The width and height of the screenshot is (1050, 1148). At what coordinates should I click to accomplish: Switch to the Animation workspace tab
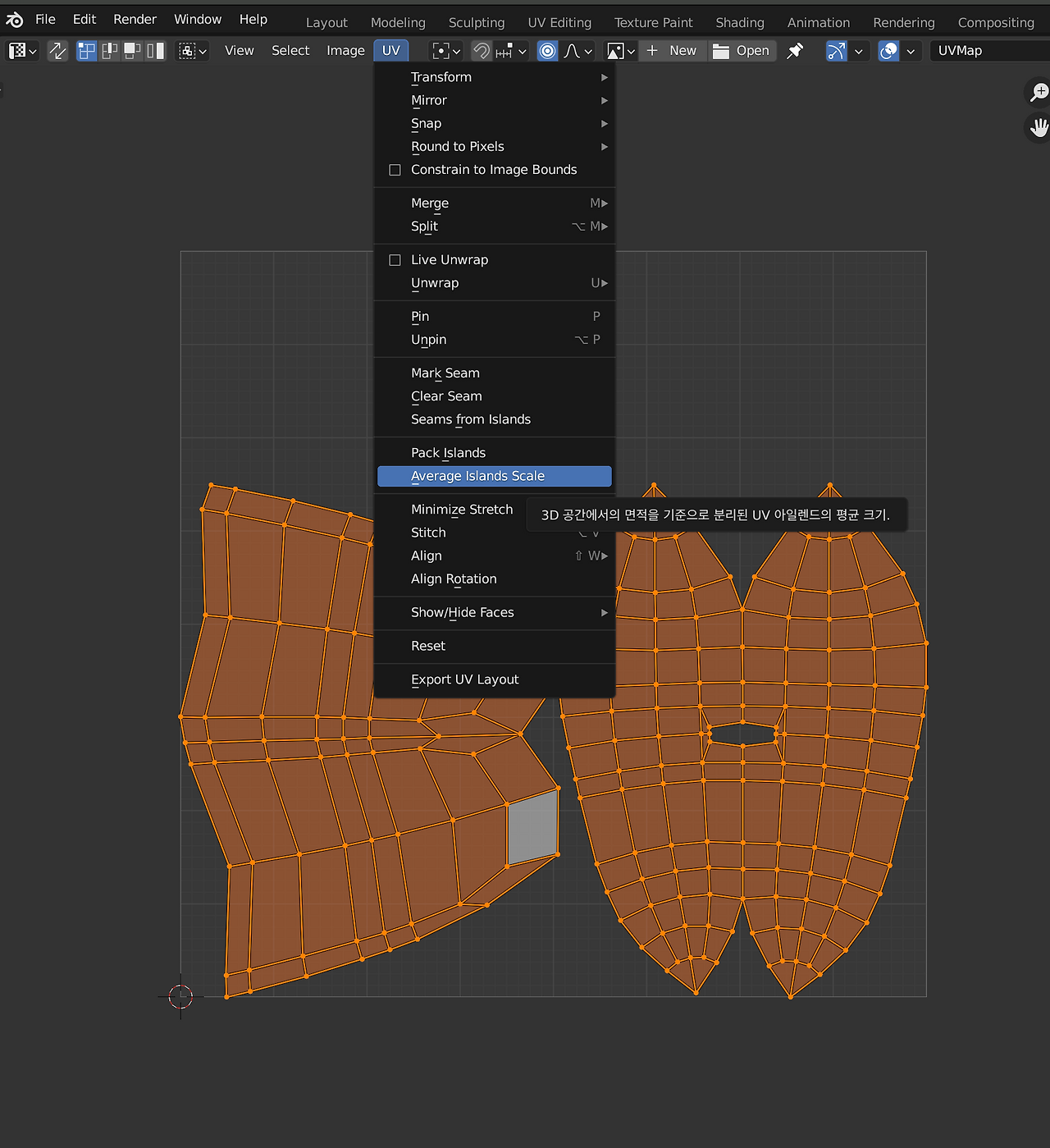819,23
